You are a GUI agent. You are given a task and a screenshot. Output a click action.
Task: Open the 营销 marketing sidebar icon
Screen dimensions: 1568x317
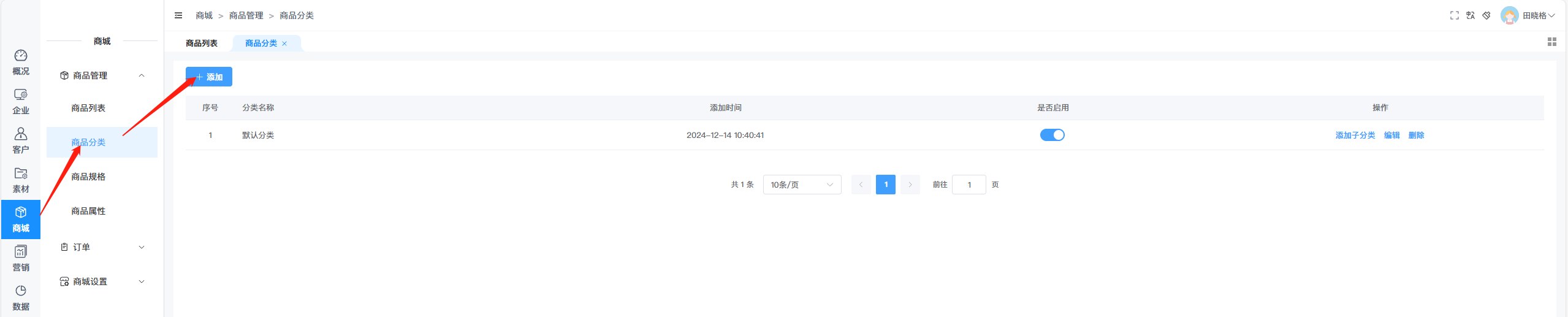pyautogui.click(x=21, y=259)
